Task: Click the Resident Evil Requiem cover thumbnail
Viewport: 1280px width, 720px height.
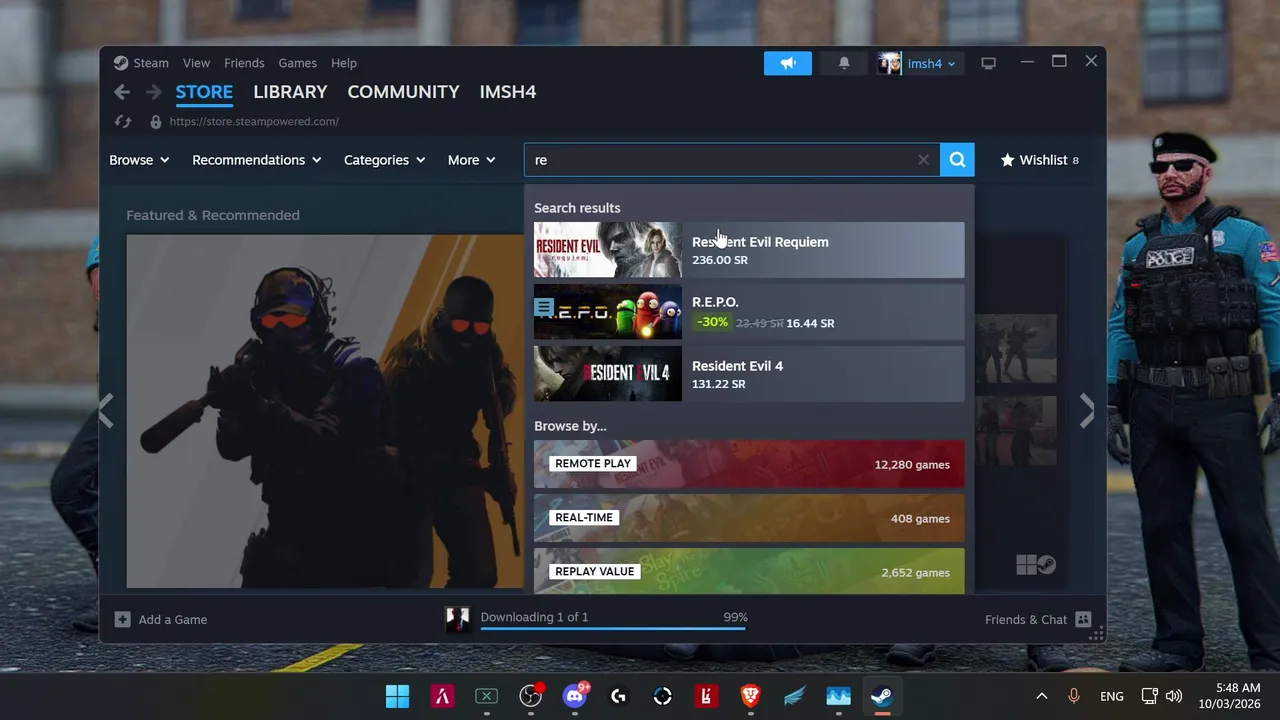Action: [608, 250]
